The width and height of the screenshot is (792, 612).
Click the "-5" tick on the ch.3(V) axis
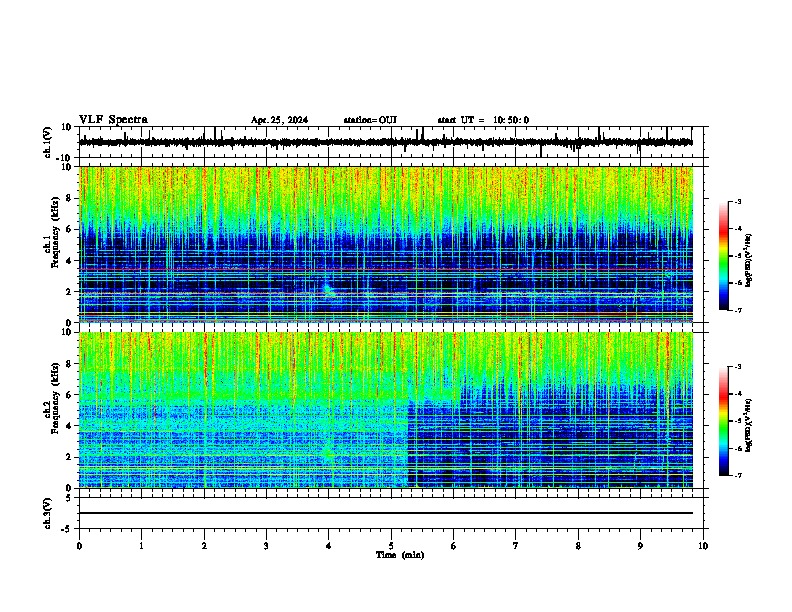[67, 529]
